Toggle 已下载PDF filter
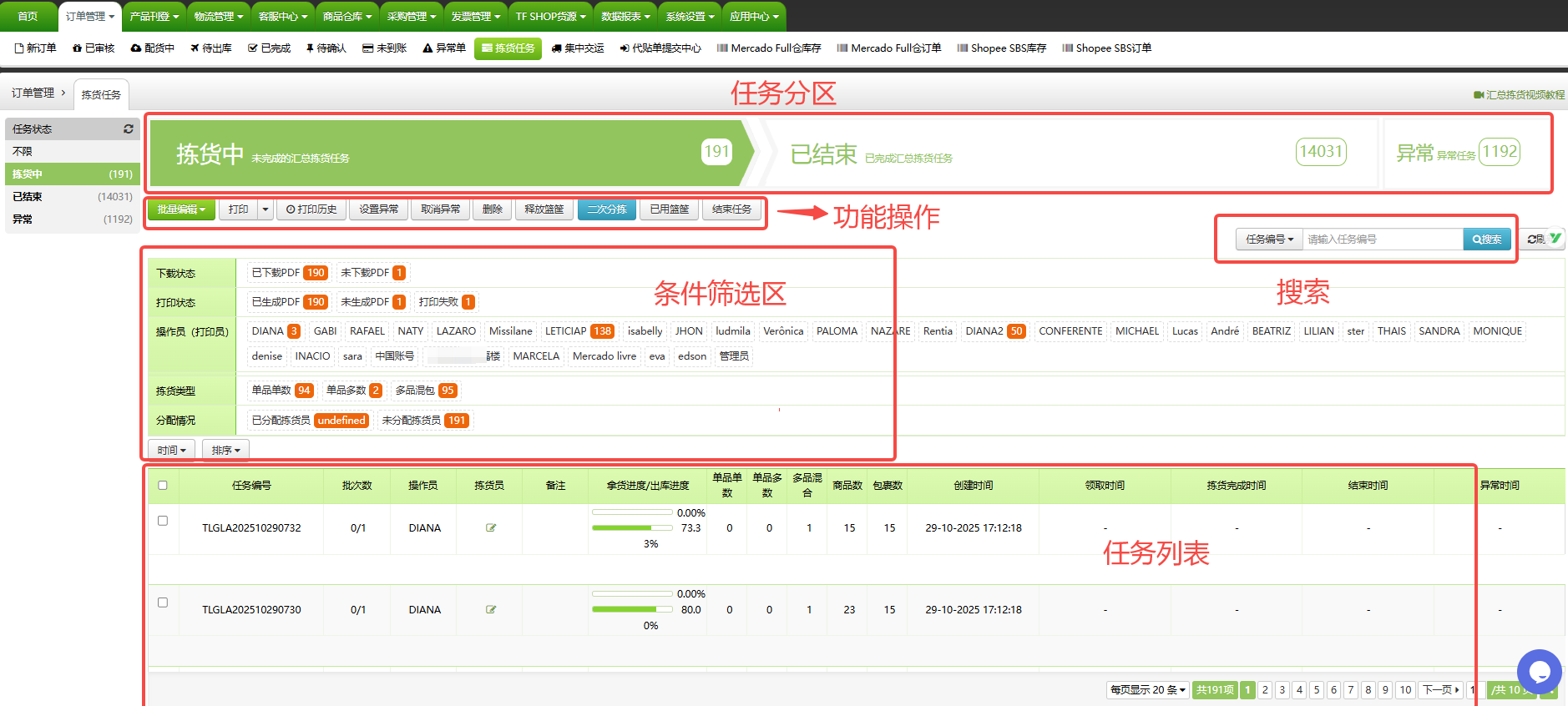The height and width of the screenshot is (706, 1568). click(x=289, y=273)
